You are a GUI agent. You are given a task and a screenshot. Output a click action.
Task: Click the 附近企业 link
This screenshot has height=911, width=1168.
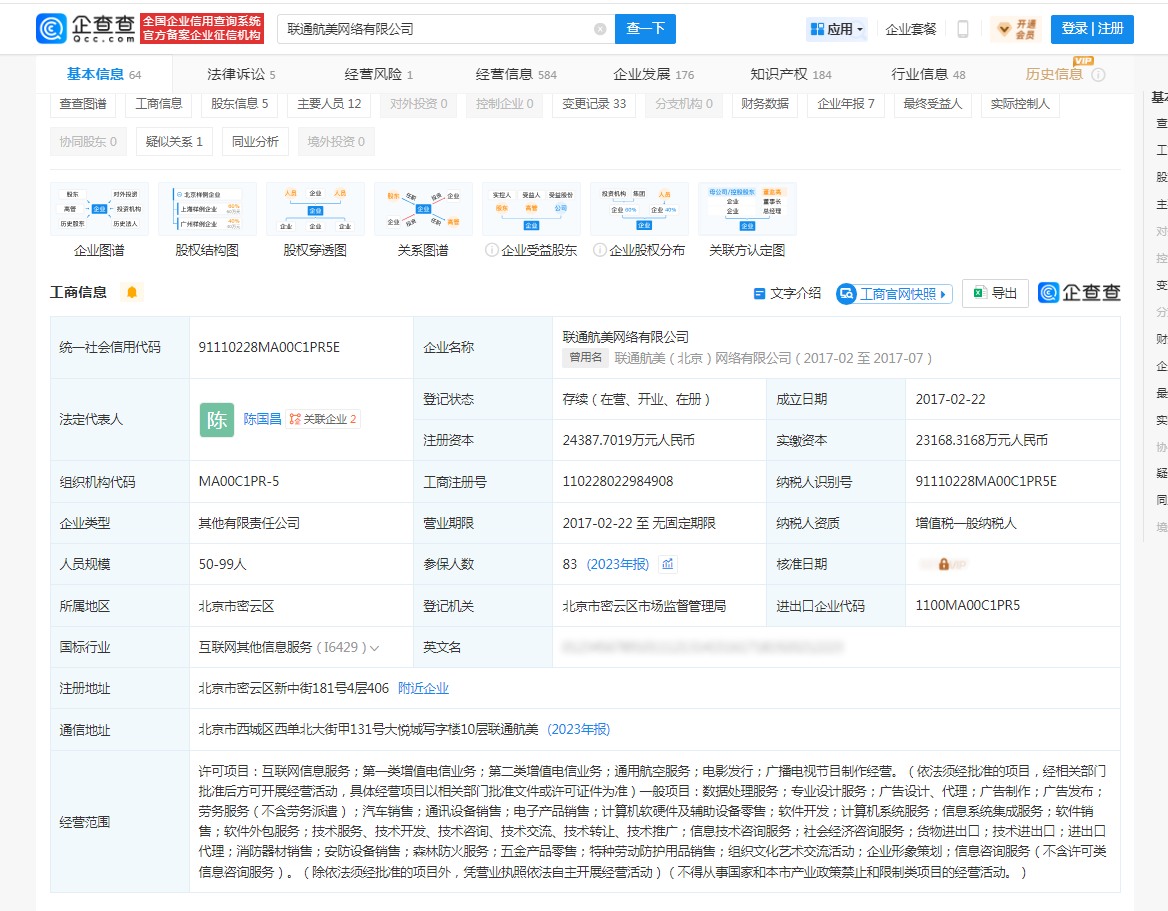pyautogui.click(x=423, y=688)
